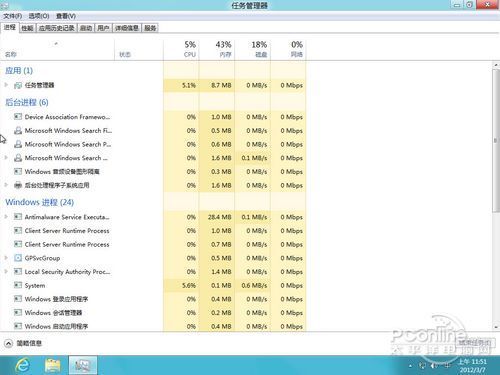Expand the GPSvcGroup row
The image size is (500, 375).
click(x=6, y=258)
